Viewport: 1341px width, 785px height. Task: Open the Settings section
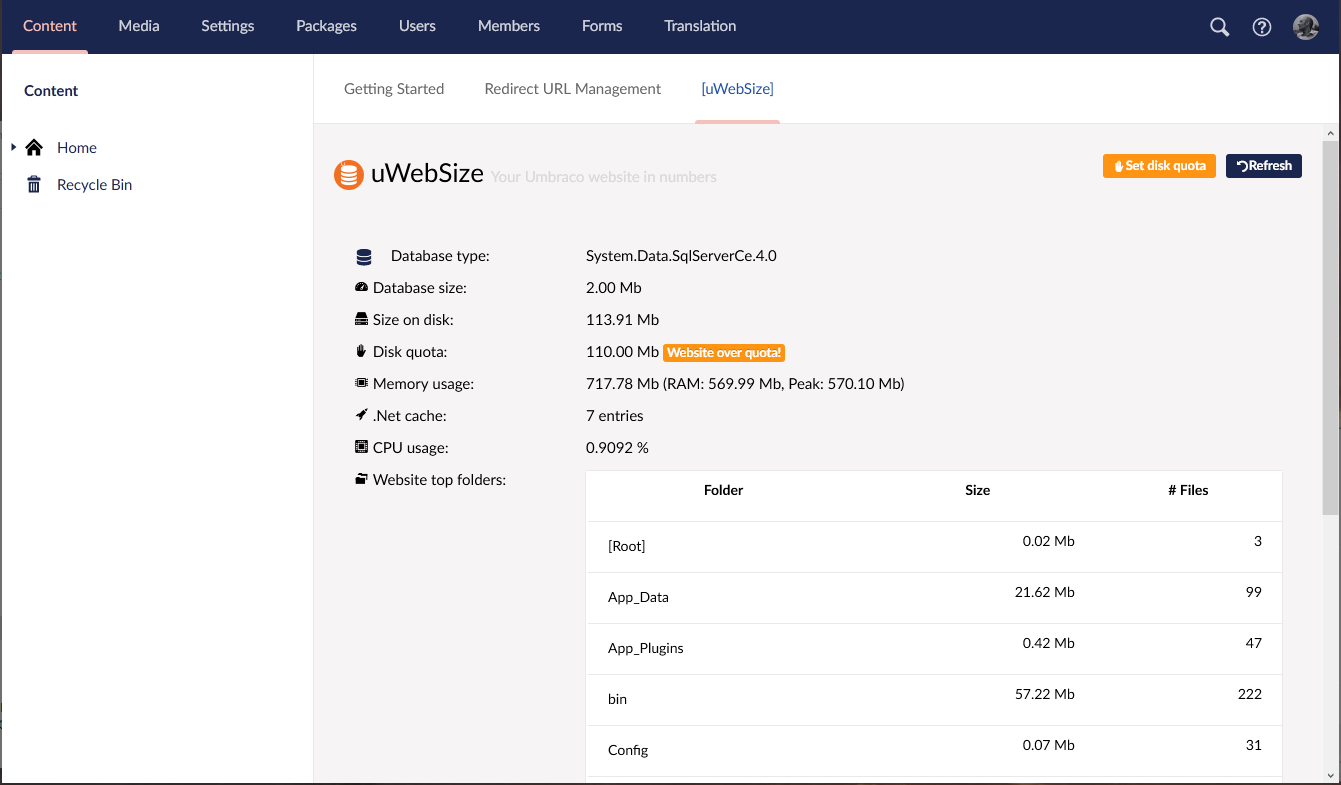(x=228, y=26)
